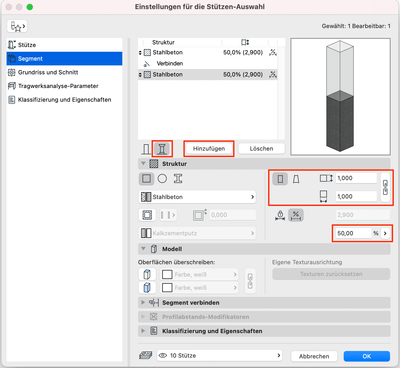Edit cross-section height value 1,000
Image resolution: width=400 pixels, height=368 pixels.
pos(356,178)
